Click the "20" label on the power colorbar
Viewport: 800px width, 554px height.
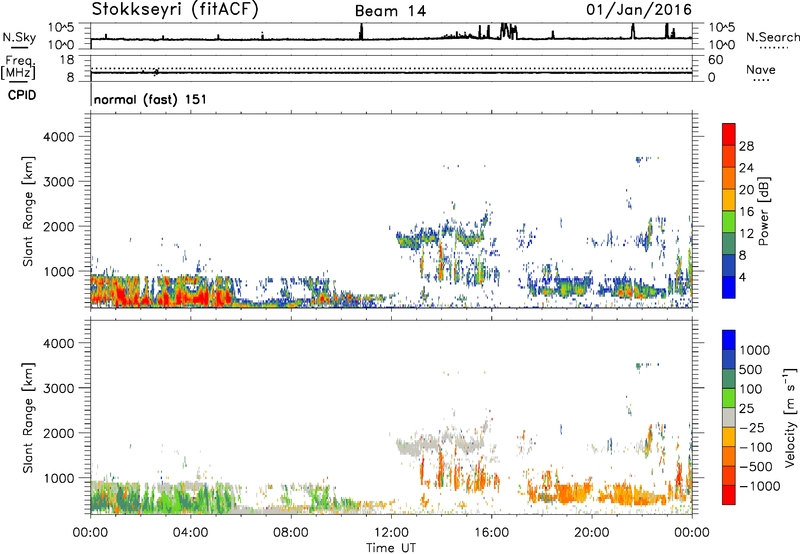coord(746,190)
